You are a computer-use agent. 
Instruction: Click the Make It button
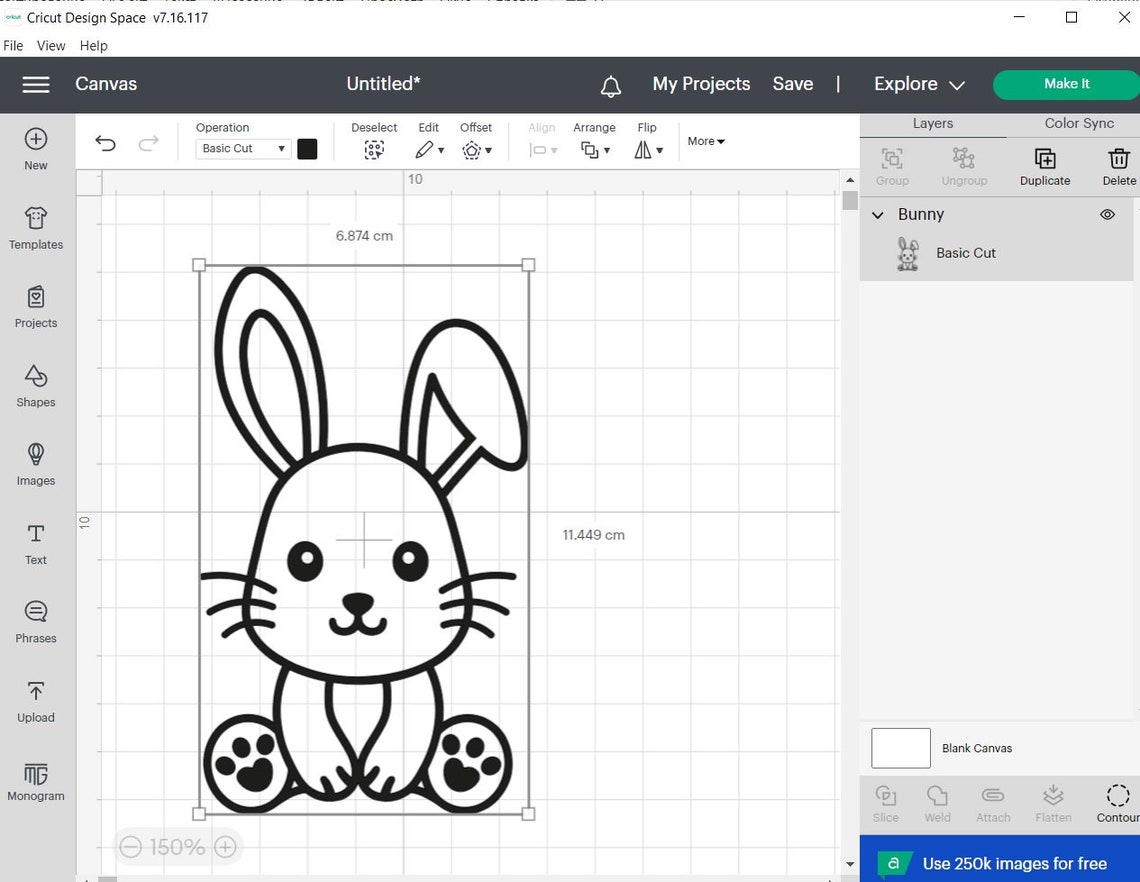coord(1065,85)
